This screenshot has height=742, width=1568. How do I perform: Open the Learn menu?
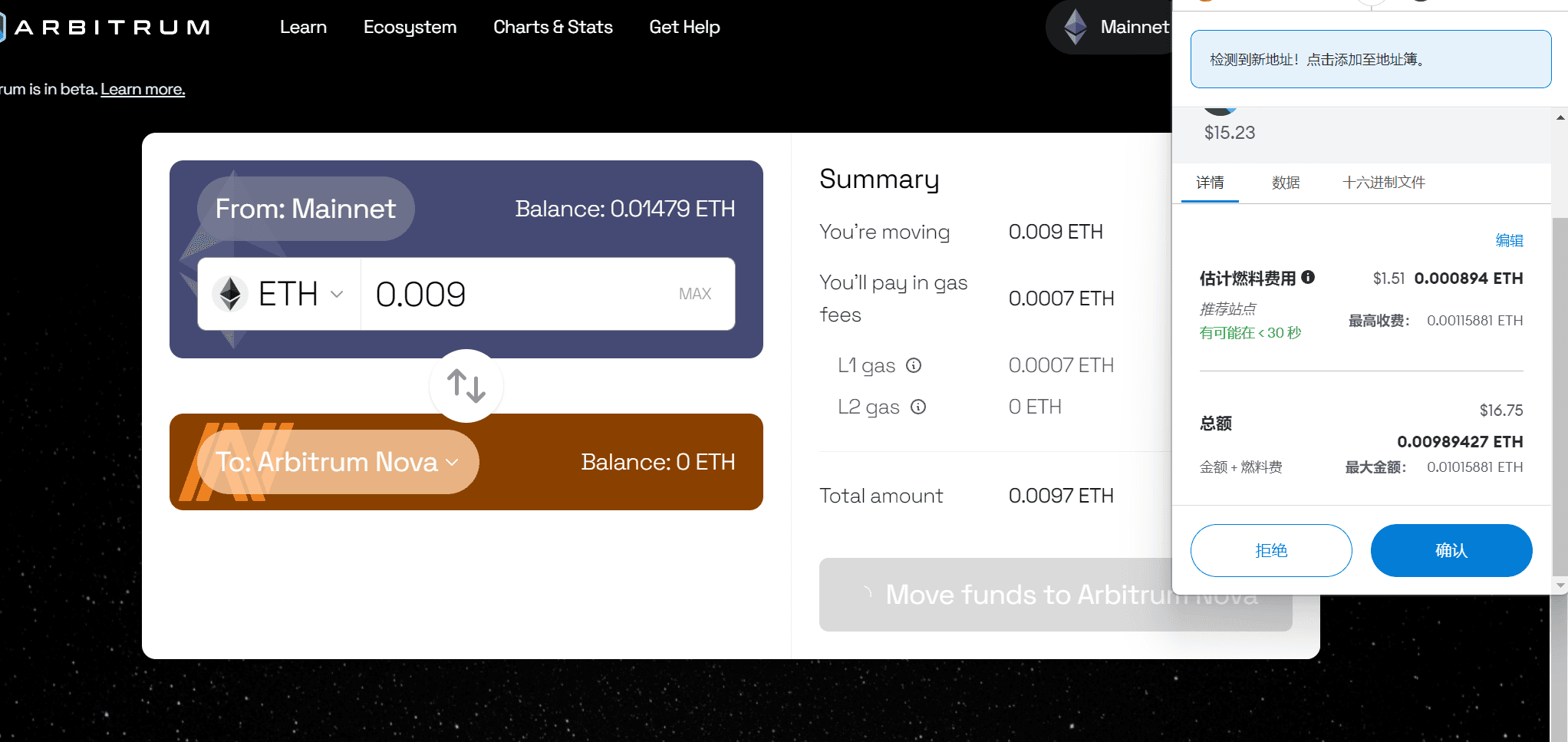click(303, 27)
